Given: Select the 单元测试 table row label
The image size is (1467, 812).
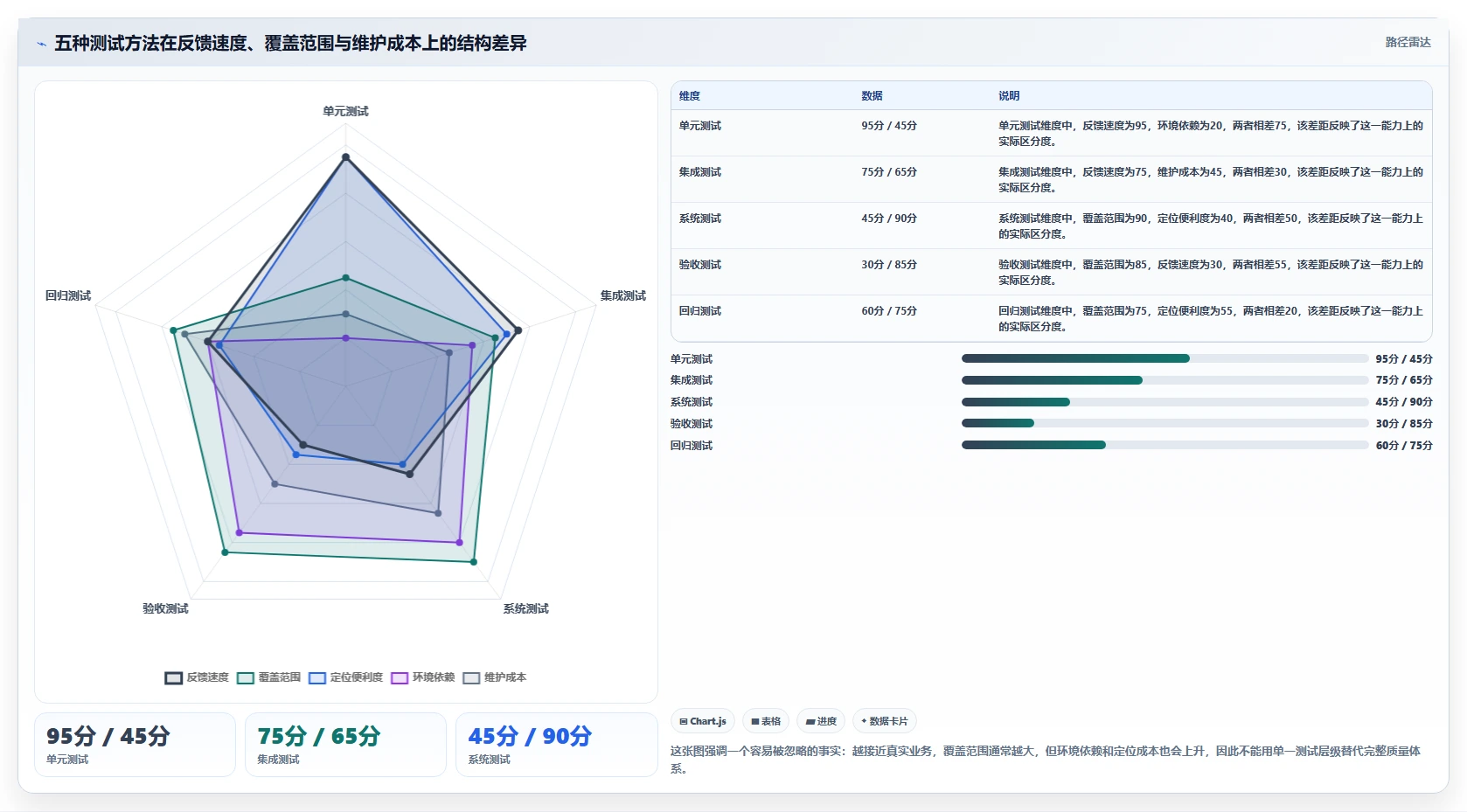Looking at the screenshot, I should point(700,126).
